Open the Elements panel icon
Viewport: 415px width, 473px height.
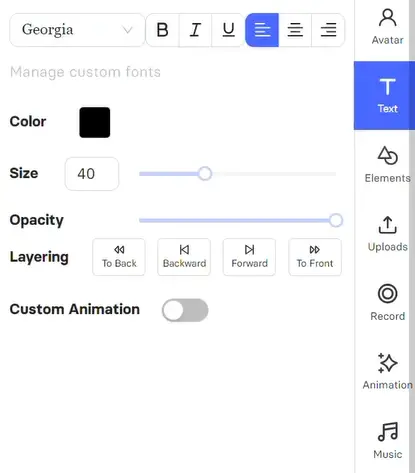coord(387,164)
